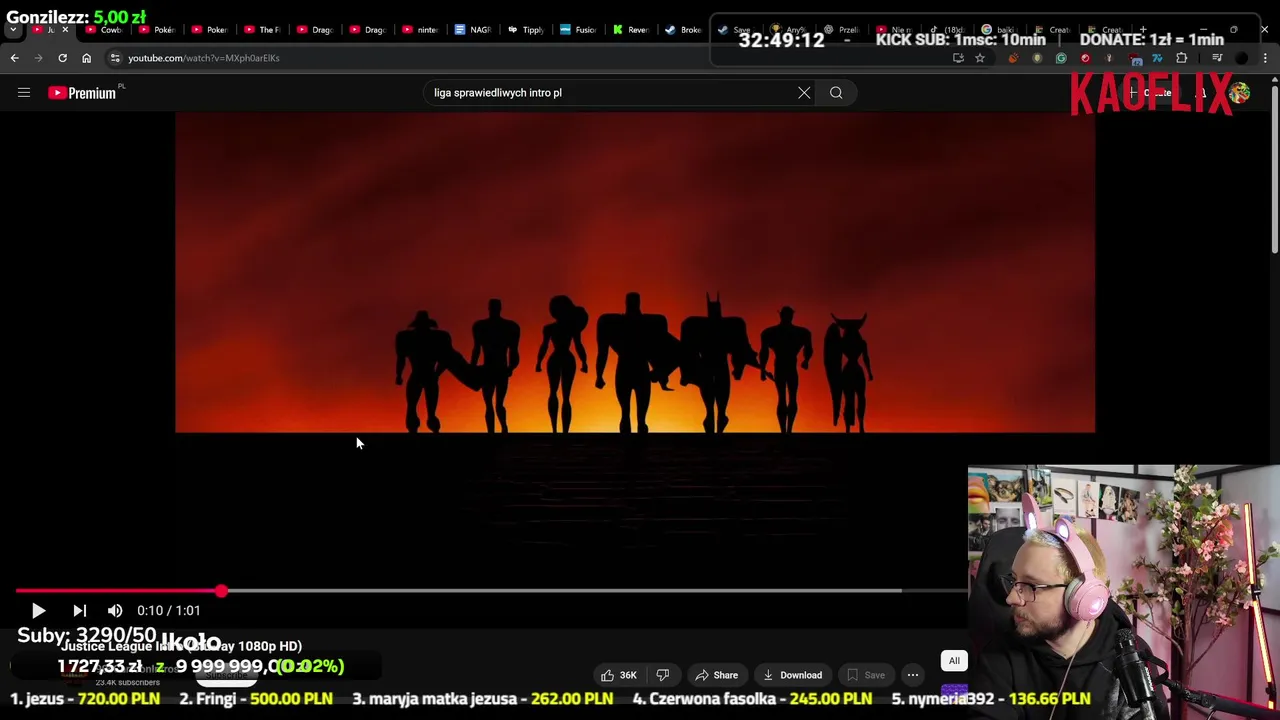The height and width of the screenshot is (720, 1280).
Task: Switch to the 'Broke' Steam tab
Action: point(684,29)
